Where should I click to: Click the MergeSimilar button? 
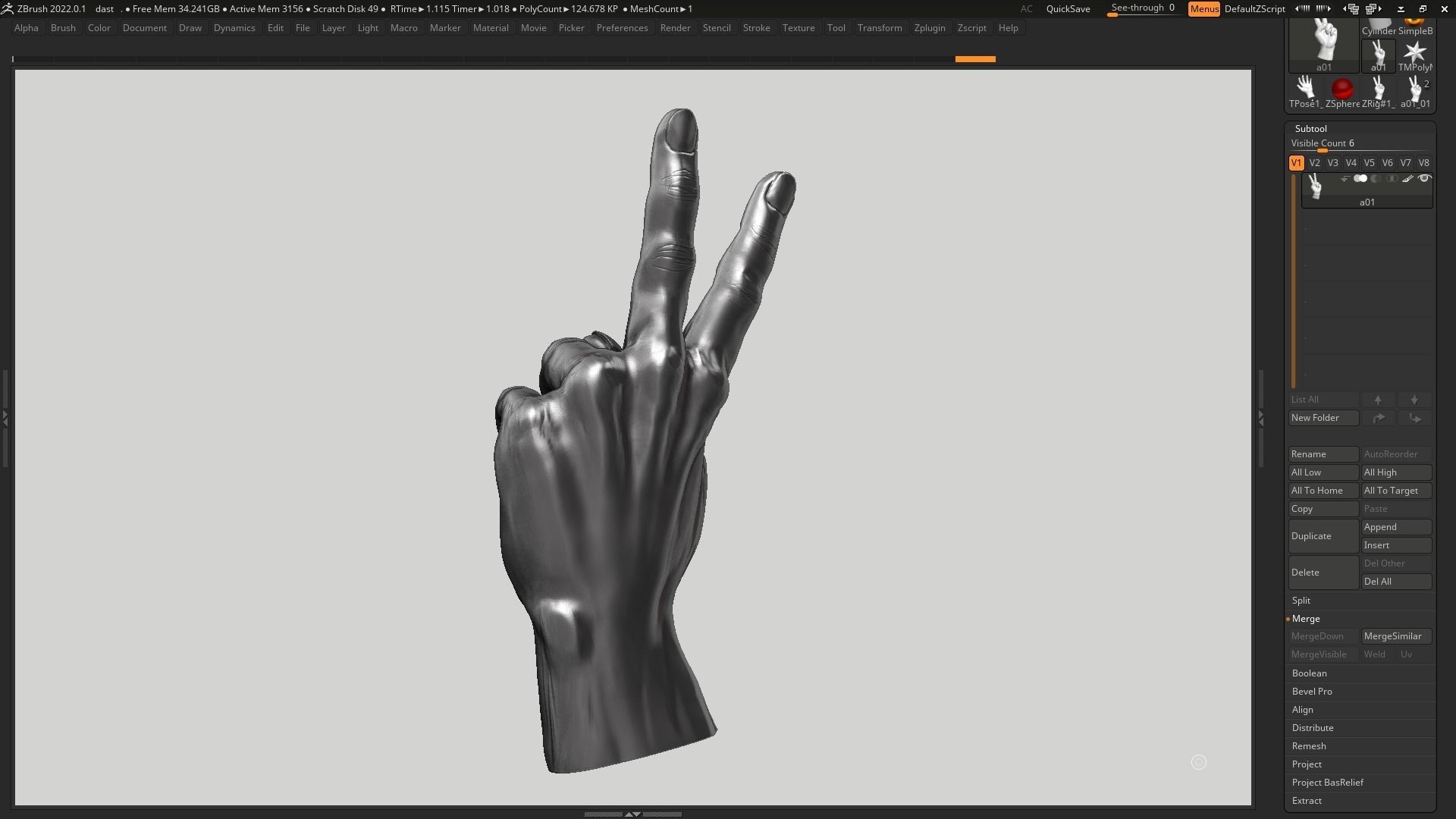[x=1396, y=636]
